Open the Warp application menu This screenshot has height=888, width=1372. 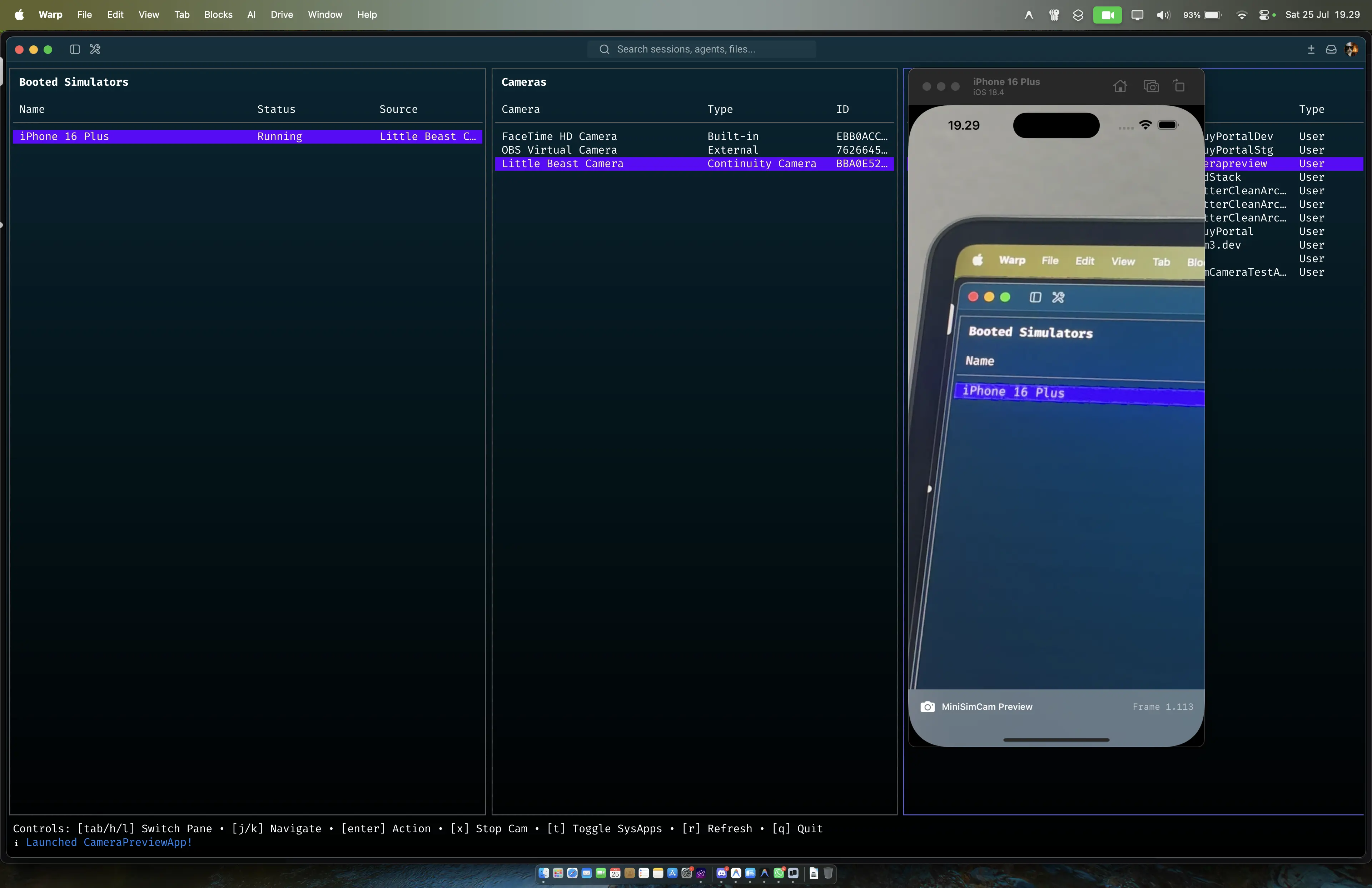click(50, 14)
